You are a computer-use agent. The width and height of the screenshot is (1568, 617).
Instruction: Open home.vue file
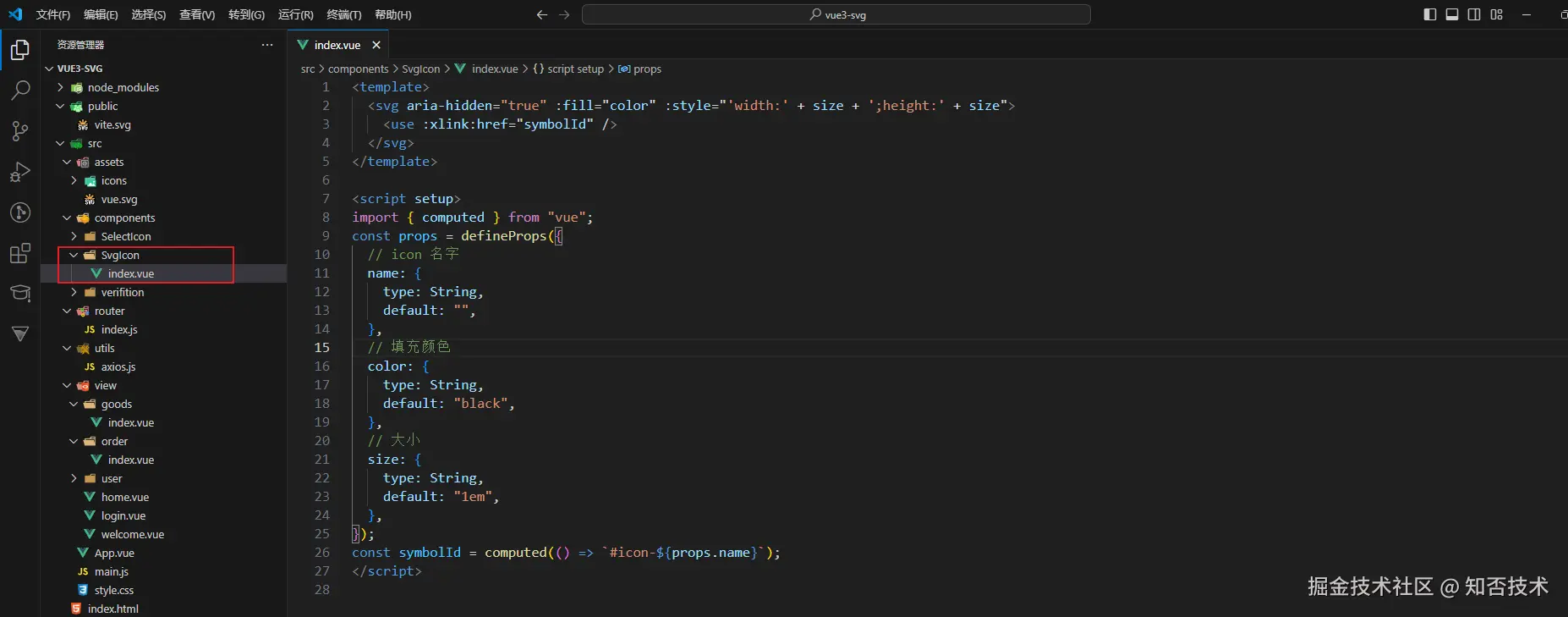pyautogui.click(x=164, y=497)
